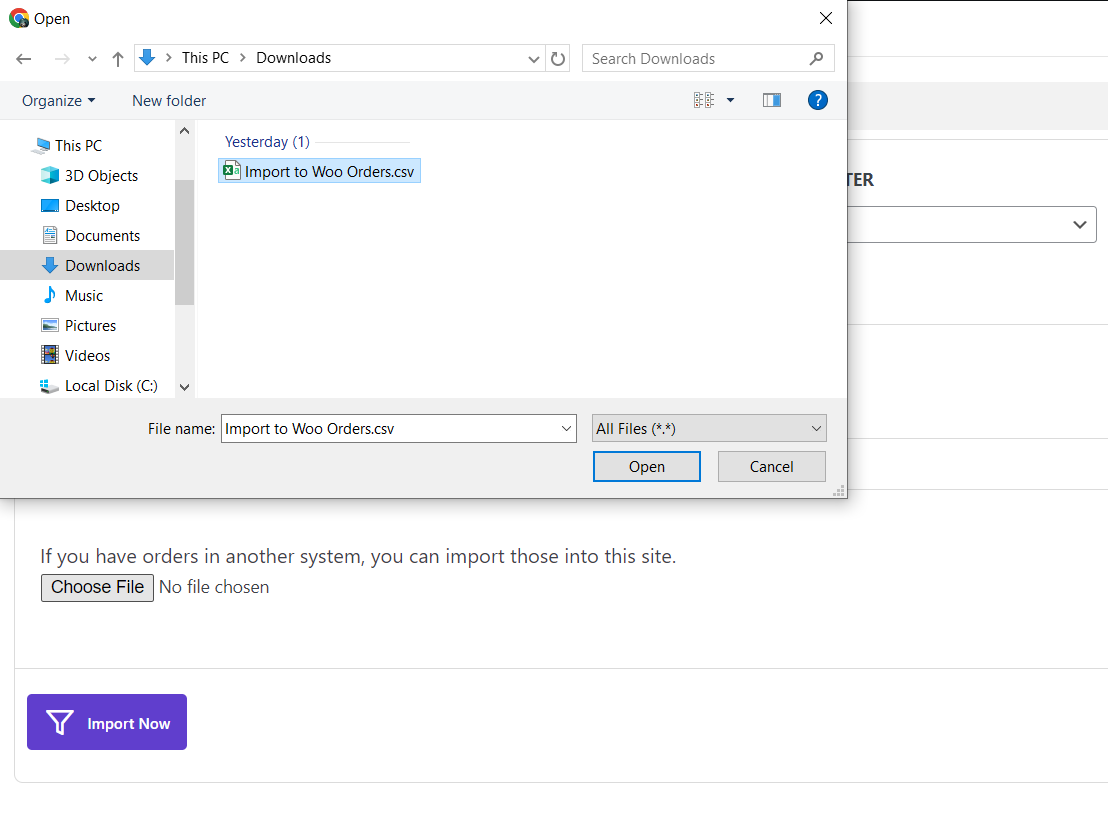Expand the view options dropdown arrow
Image resolution: width=1108 pixels, height=839 pixels.
[x=730, y=100]
